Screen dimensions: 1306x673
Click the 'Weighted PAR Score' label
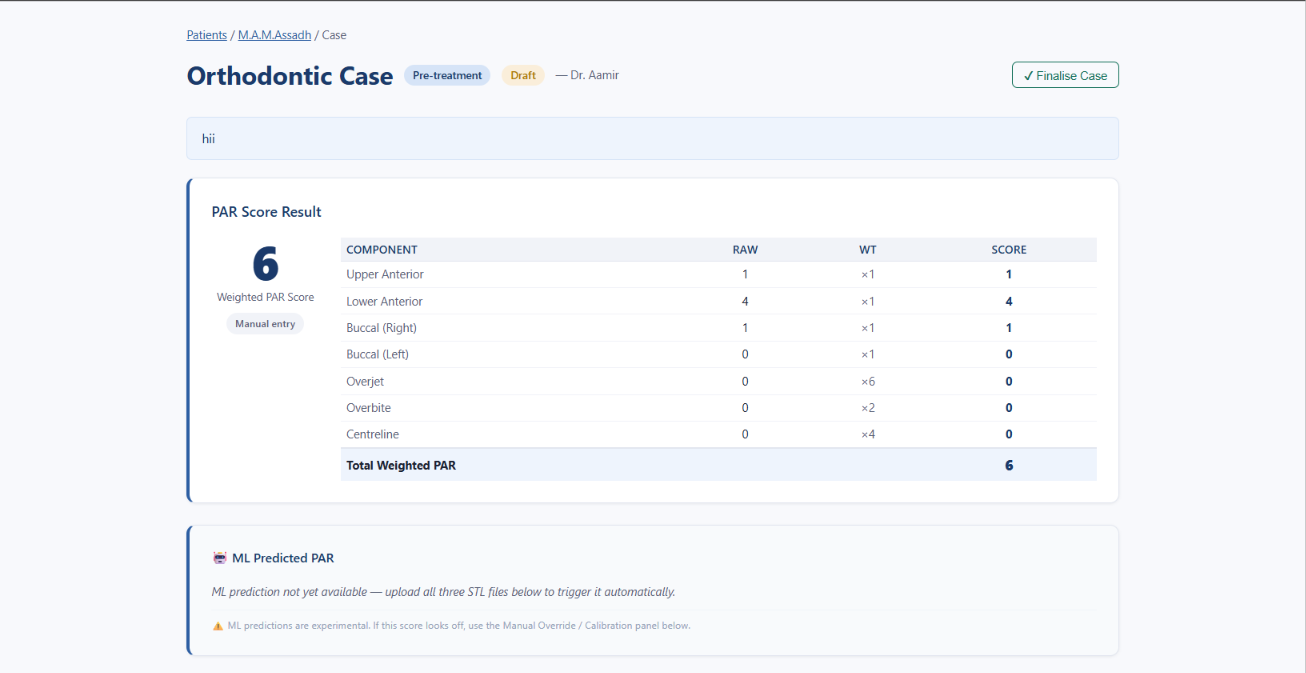pos(265,297)
